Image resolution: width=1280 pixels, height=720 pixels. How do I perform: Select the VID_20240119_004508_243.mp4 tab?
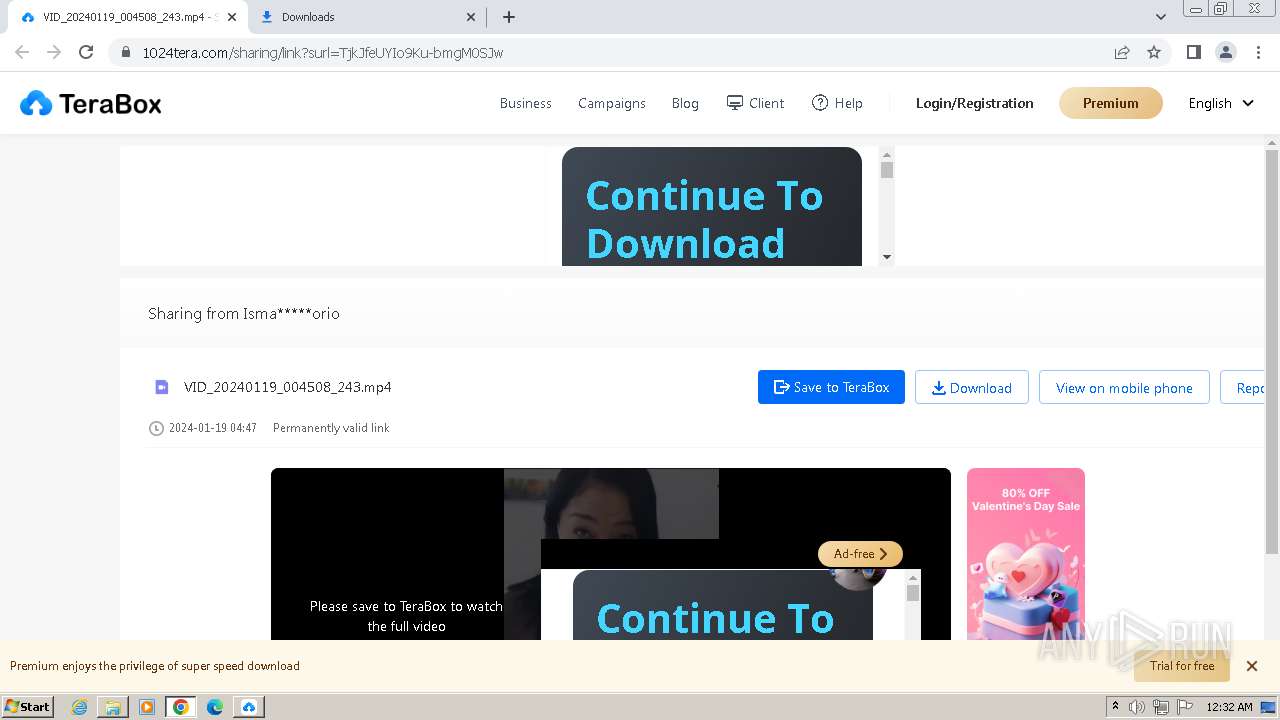click(x=127, y=17)
